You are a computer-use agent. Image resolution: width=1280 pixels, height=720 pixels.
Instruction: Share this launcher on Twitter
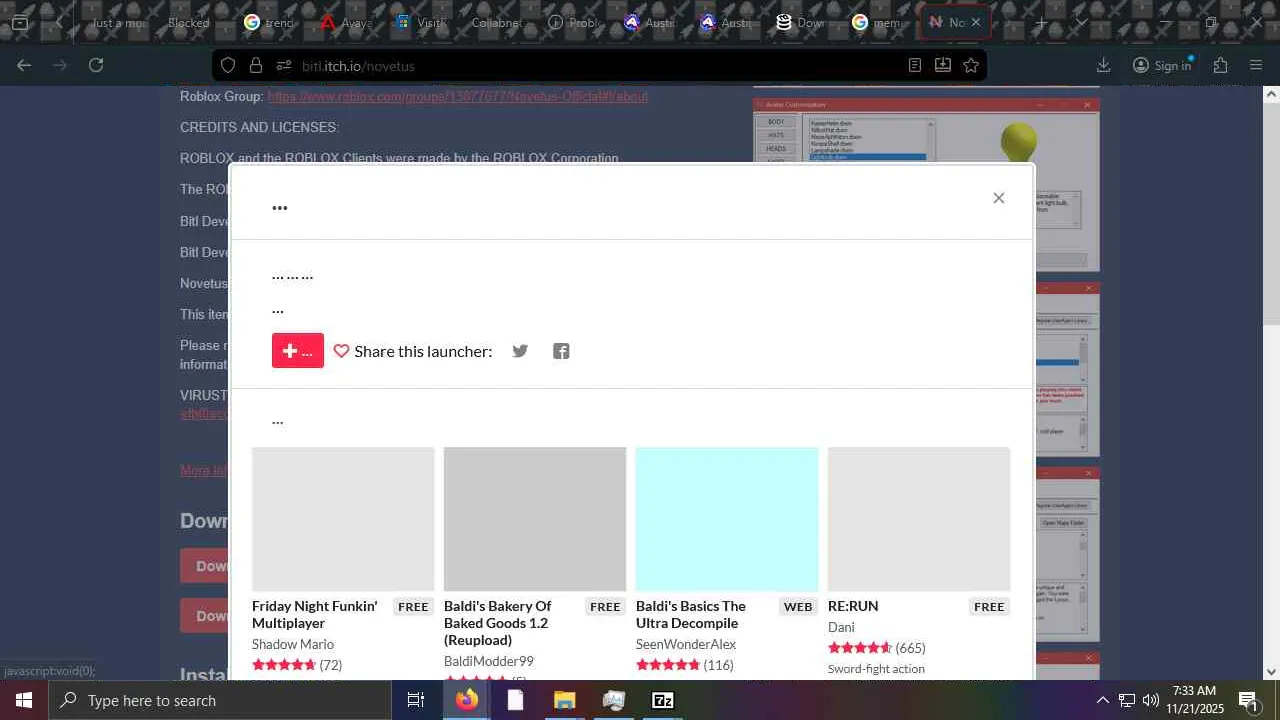[520, 351]
